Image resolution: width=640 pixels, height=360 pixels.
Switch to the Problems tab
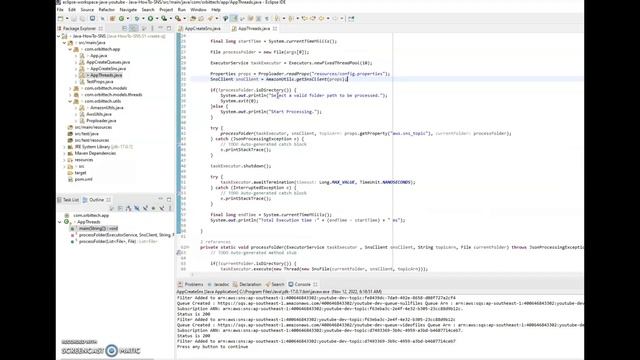[191, 284]
